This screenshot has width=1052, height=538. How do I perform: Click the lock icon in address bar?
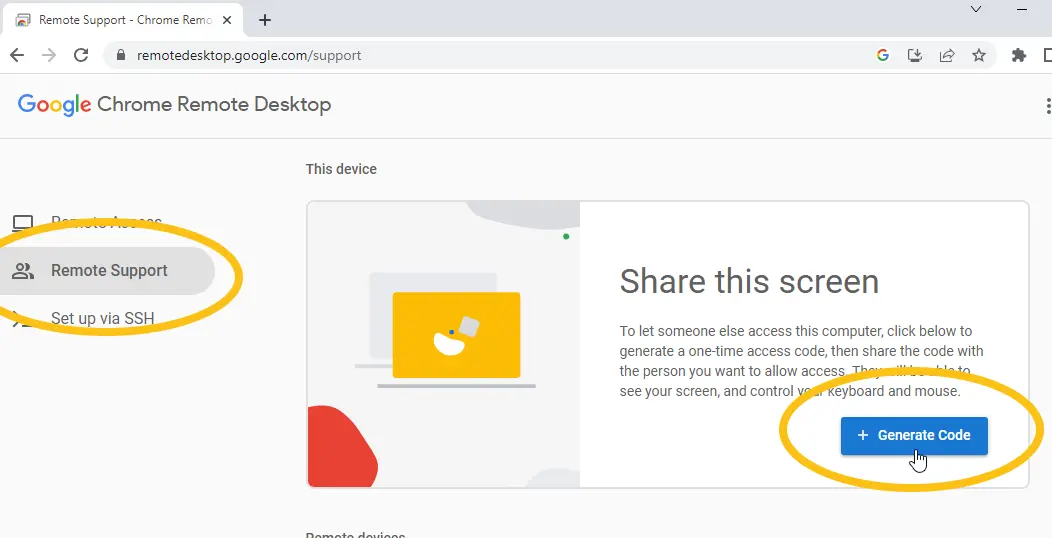click(121, 56)
